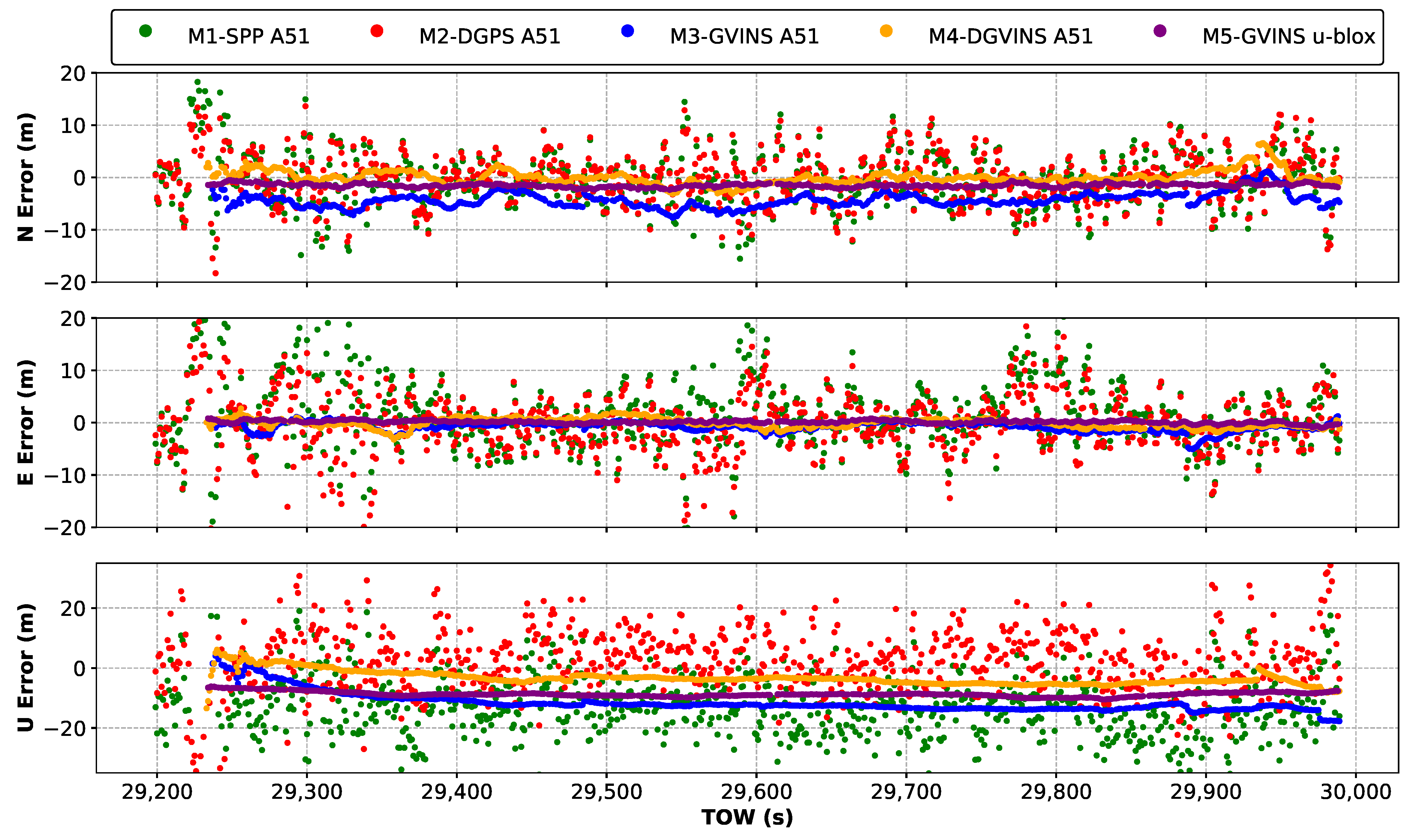Click the 30,000 x-axis tick label
1415x840 pixels.
pyautogui.click(x=1355, y=792)
